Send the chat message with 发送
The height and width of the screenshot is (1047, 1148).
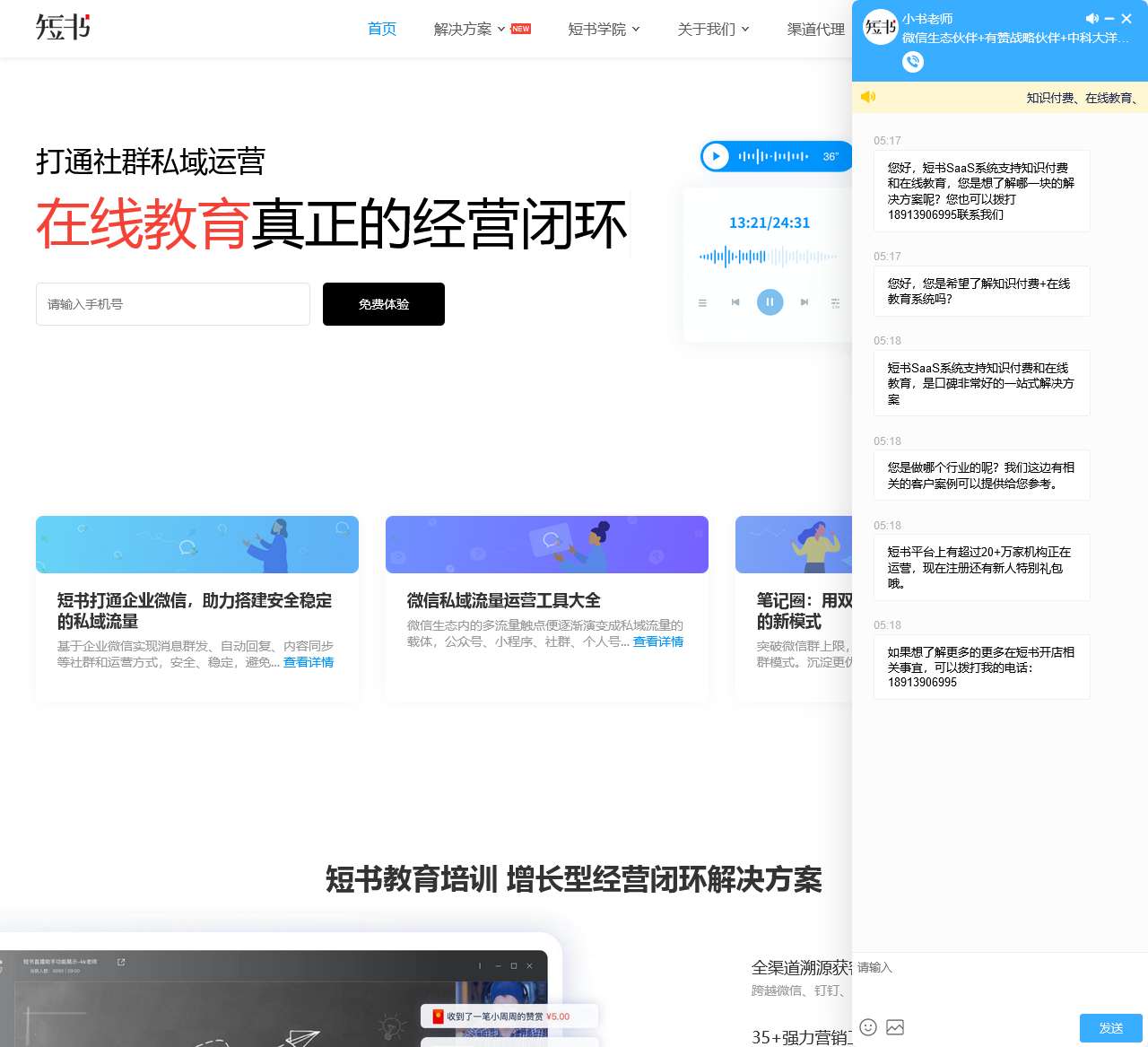coord(1110,1028)
